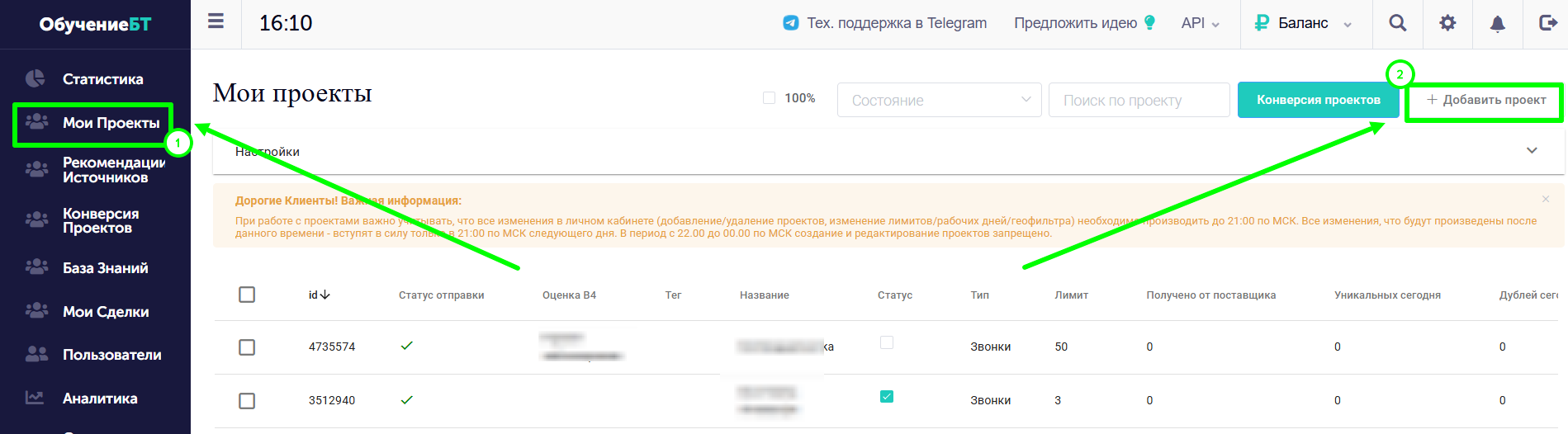Open Пользователи menu item
Image resolution: width=1568 pixels, height=434 pixels.
[112, 355]
